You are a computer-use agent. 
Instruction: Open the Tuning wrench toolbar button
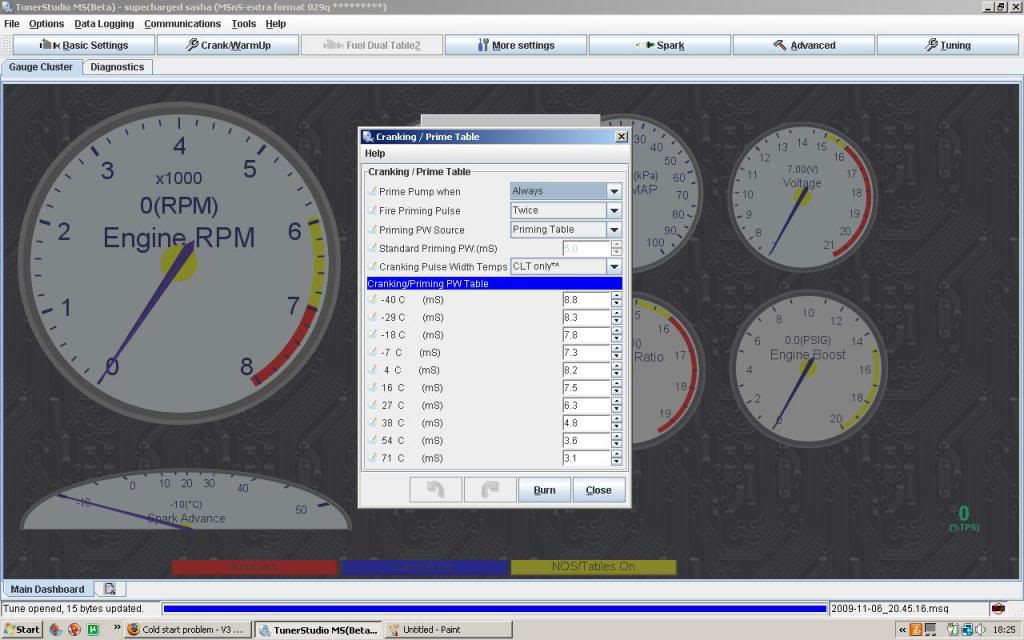(946, 45)
